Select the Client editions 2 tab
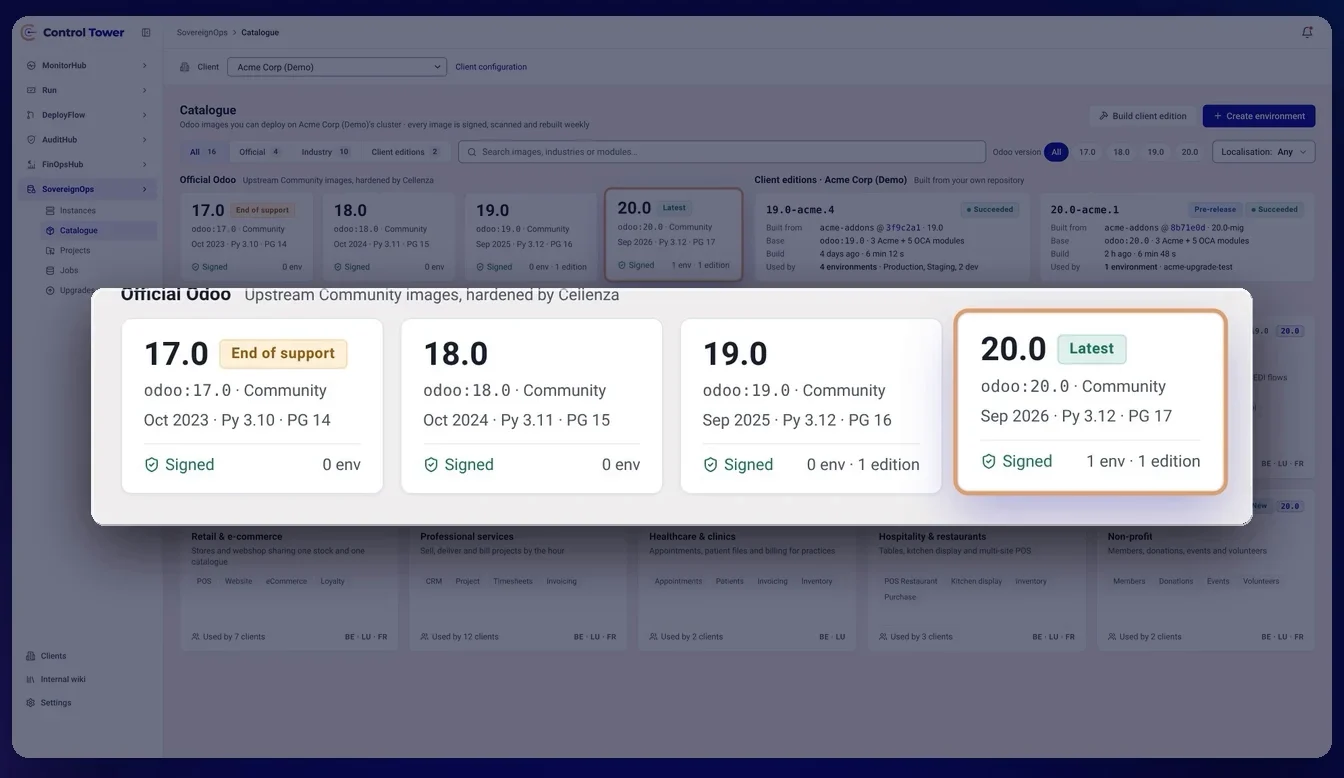 point(405,152)
